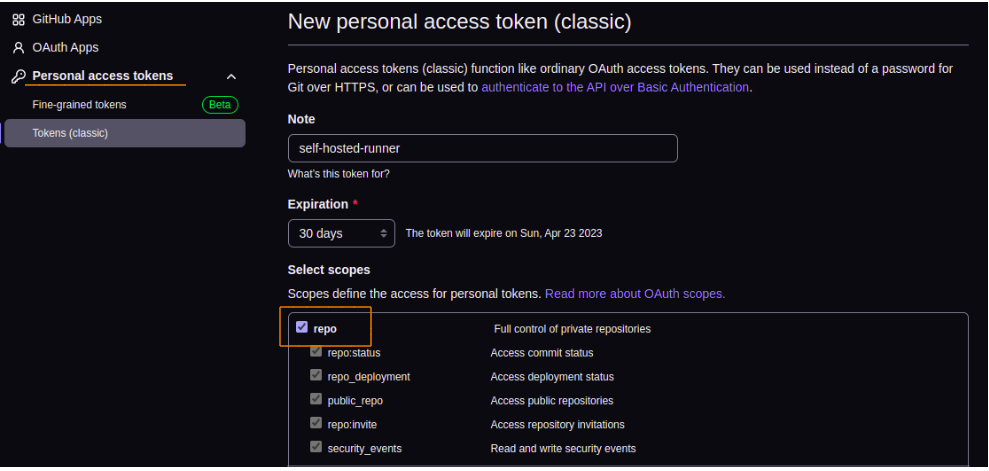Select Tokens (classic) in sidebar
The height and width of the screenshot is (471, 989).
pyautogui.click(x=70, y=133)
